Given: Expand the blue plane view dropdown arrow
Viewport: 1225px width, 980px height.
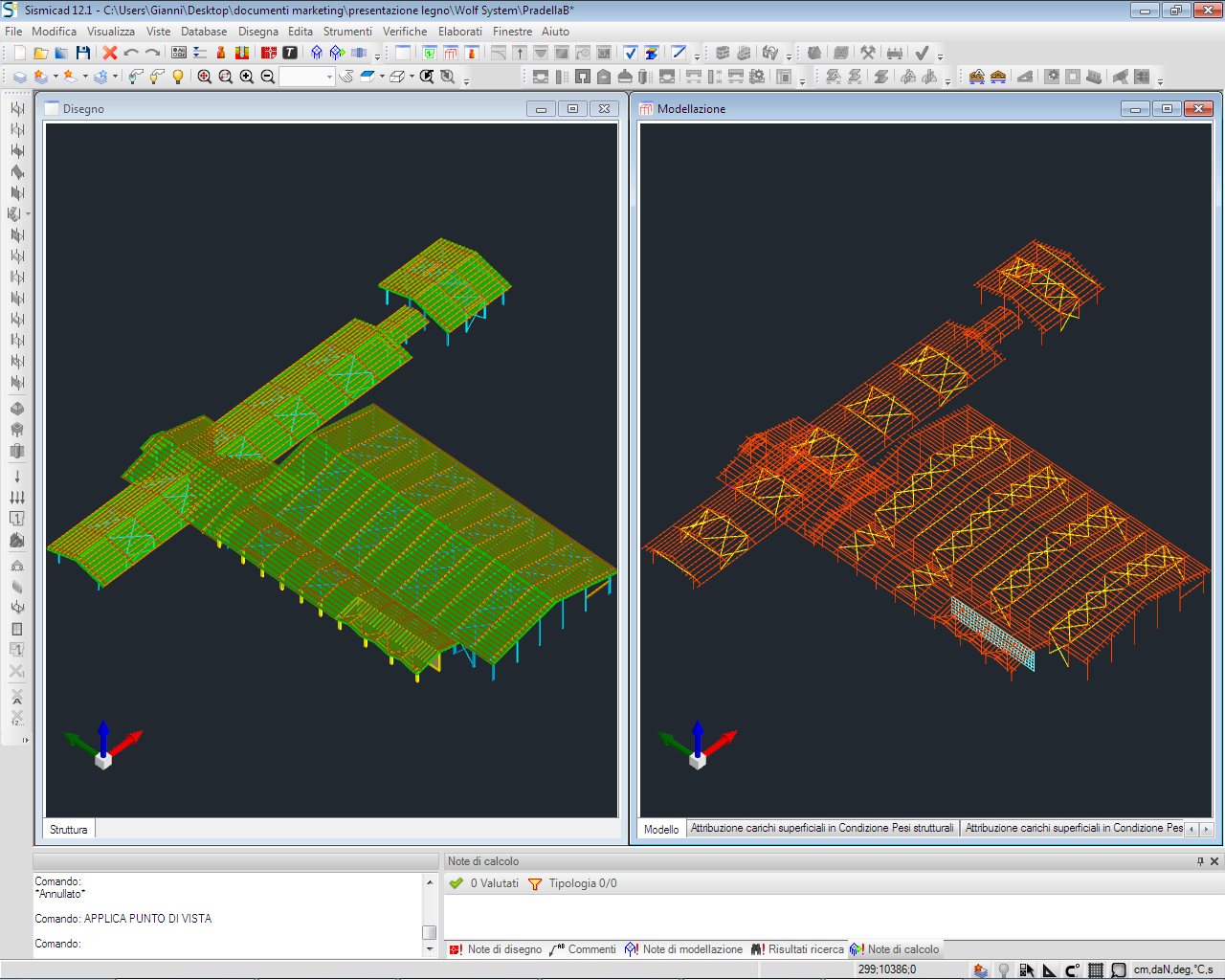Looking at the screenshot, I should point(382,77).
